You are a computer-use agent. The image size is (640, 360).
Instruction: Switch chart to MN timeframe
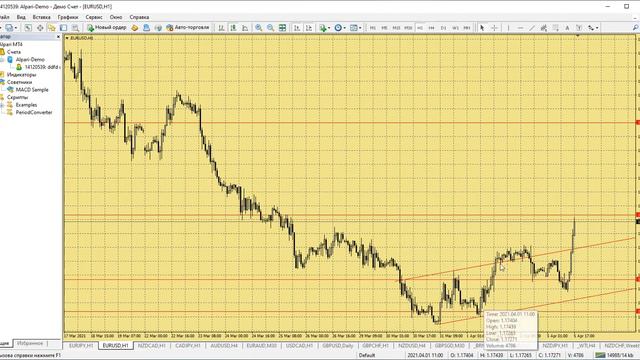pos(467,28)
